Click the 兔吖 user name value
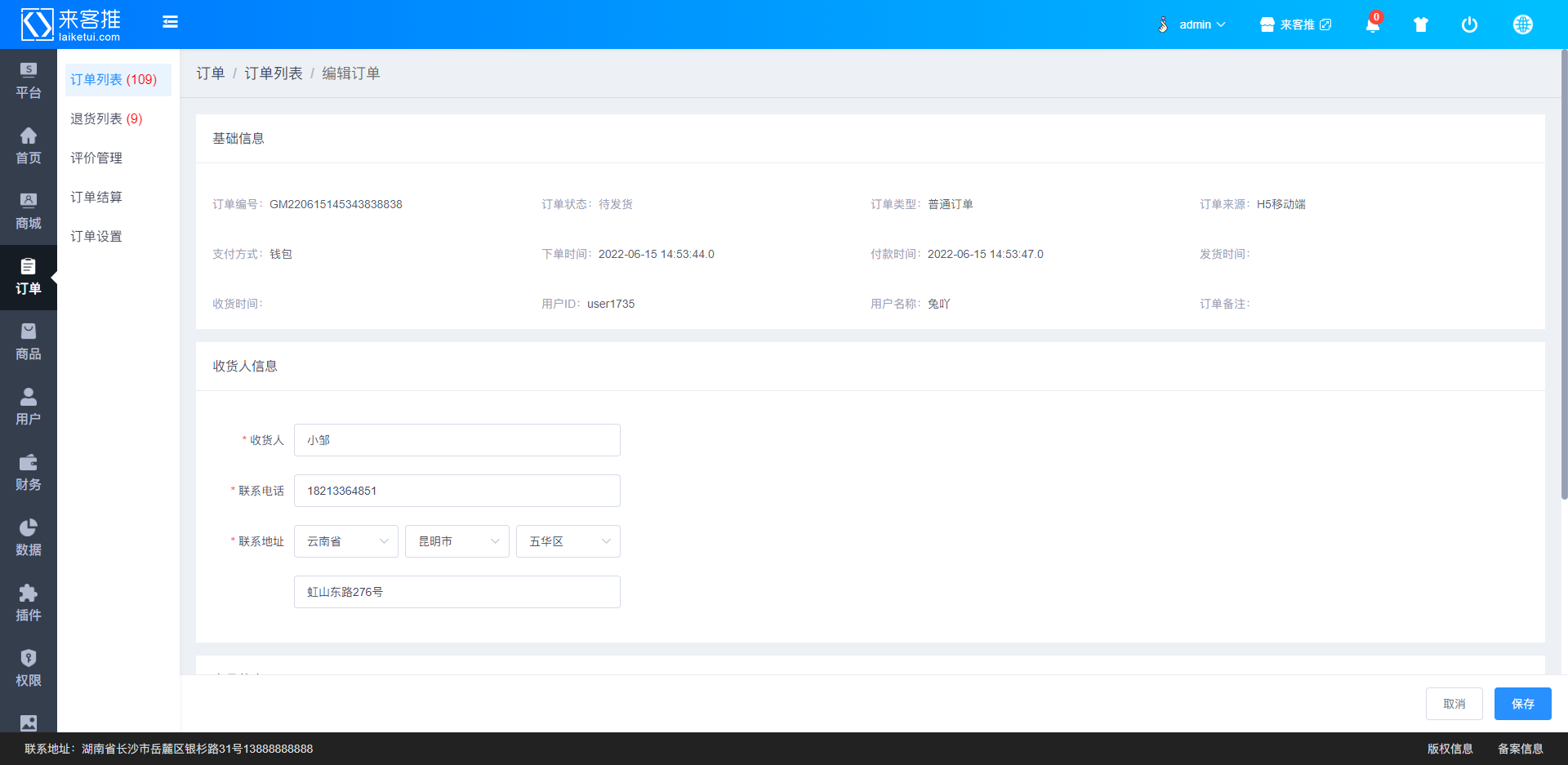The width and height of the screenshot is (1568, 765). pyautogui.click(x=939, y=304)
